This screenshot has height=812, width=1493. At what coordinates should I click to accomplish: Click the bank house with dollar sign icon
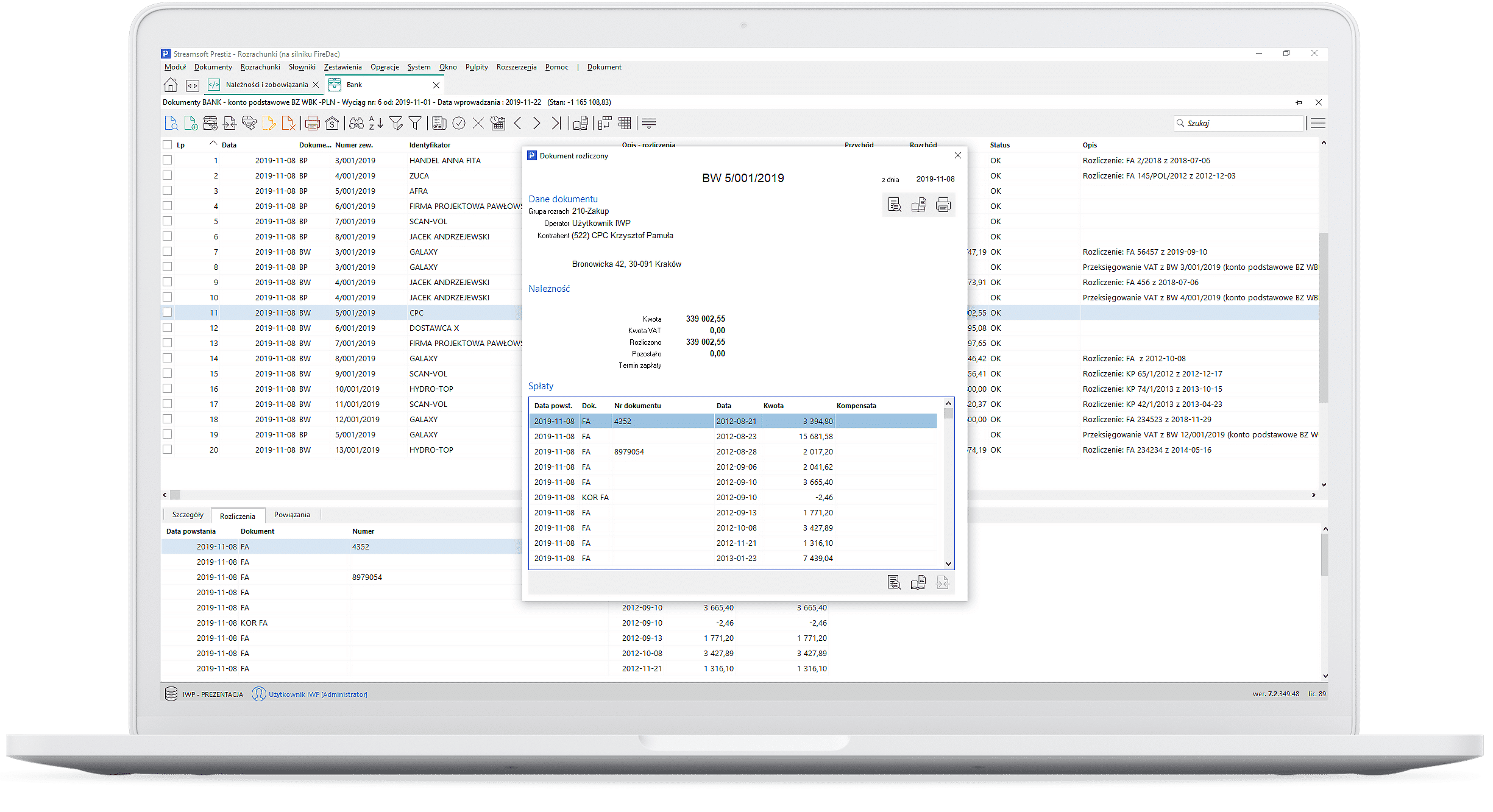(x=332, y=123)
